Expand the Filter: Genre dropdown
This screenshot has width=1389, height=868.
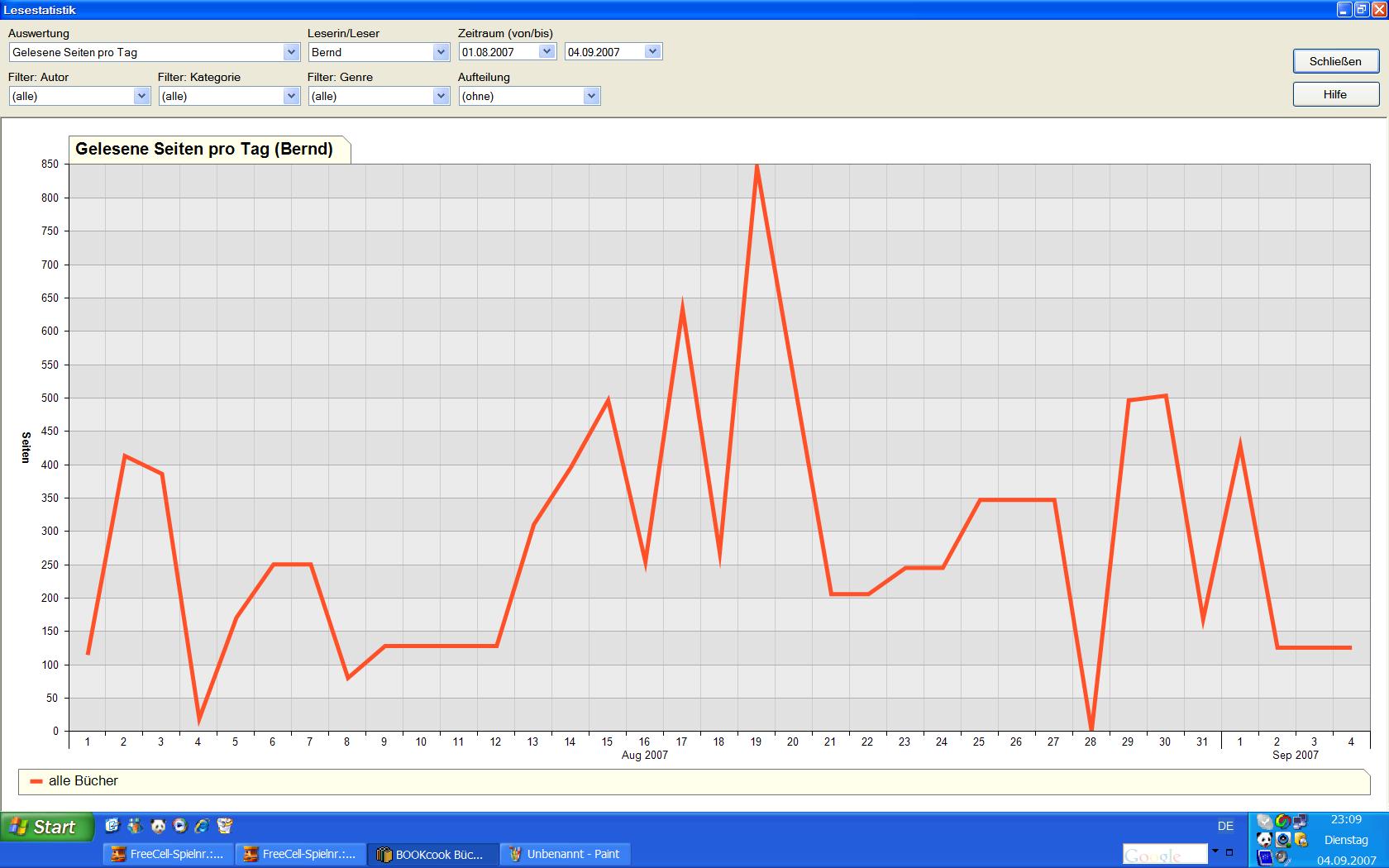pyautogui.click(x=440, y=96)
